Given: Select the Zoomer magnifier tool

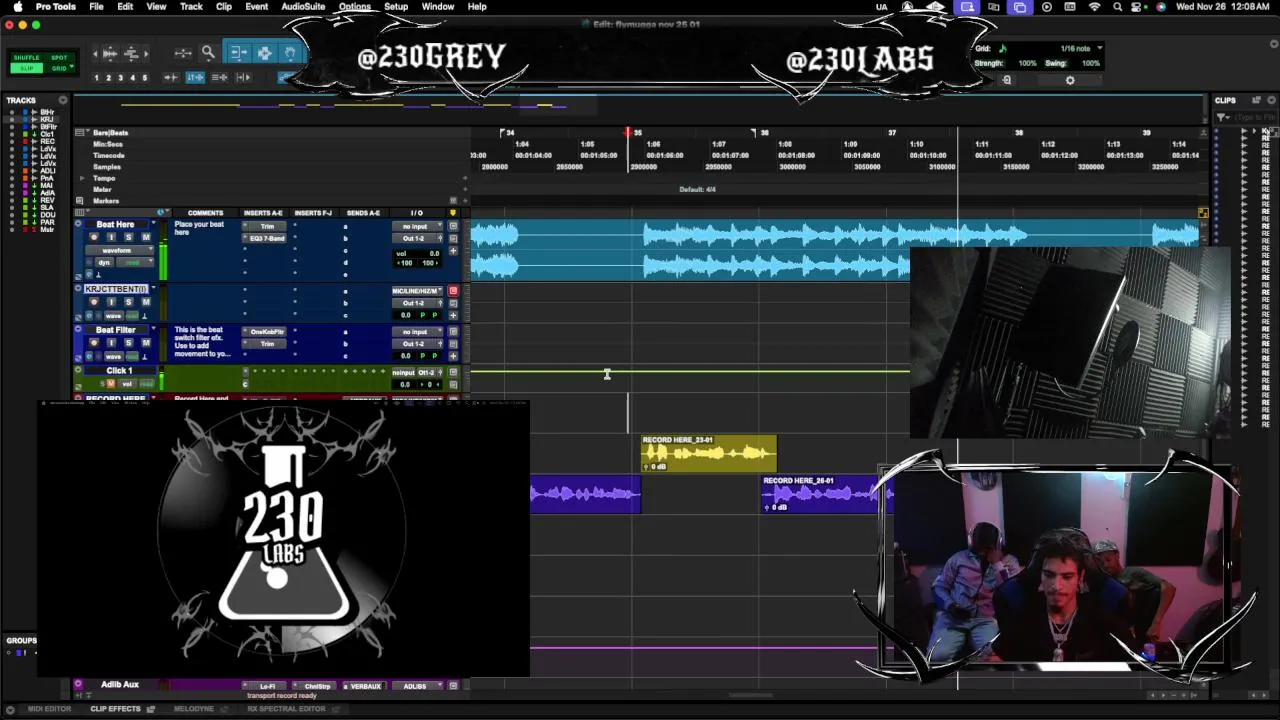Looking at the screenshot, I should pos(209,52).
